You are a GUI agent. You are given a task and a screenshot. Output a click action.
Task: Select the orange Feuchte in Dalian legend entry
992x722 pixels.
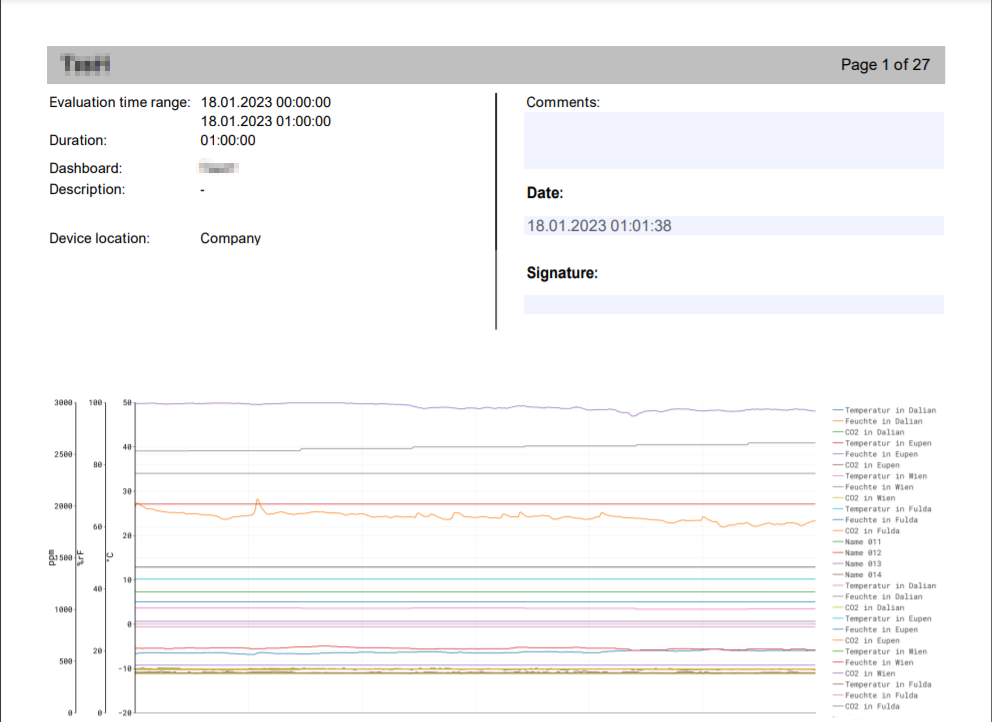(x=883, y=421)
